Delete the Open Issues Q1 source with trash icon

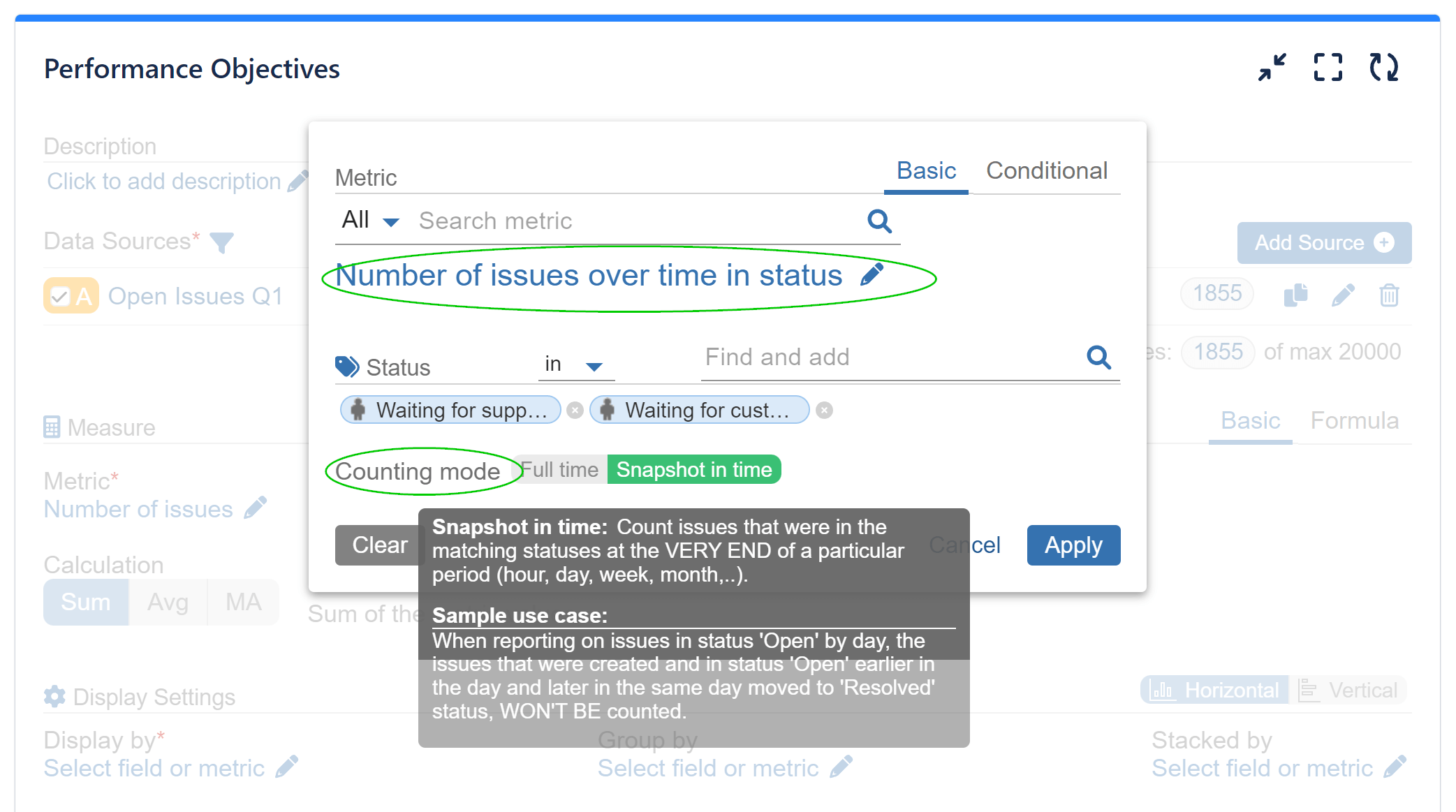point(1389,295)
